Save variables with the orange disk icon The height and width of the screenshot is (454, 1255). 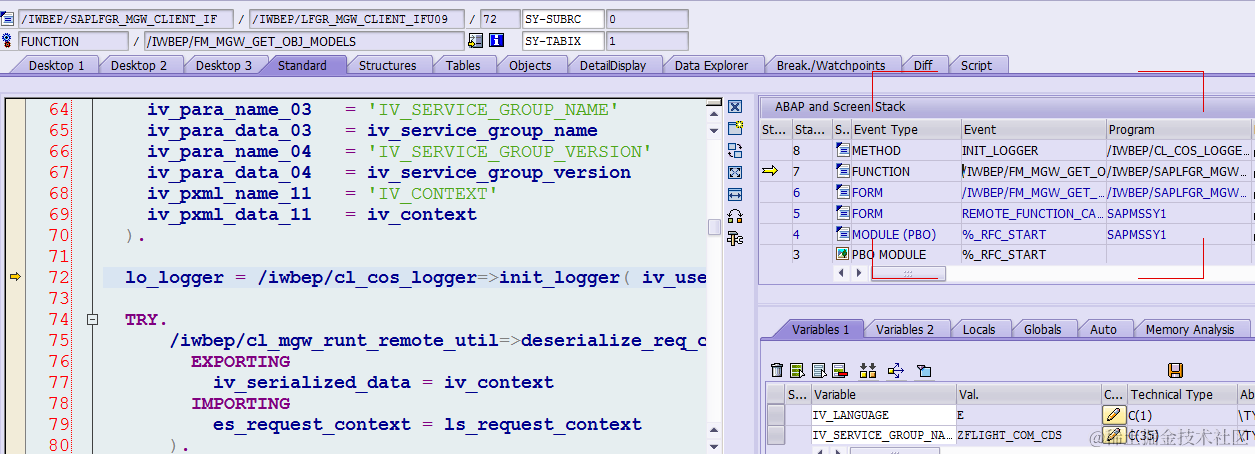click(x=1176, y=370)
